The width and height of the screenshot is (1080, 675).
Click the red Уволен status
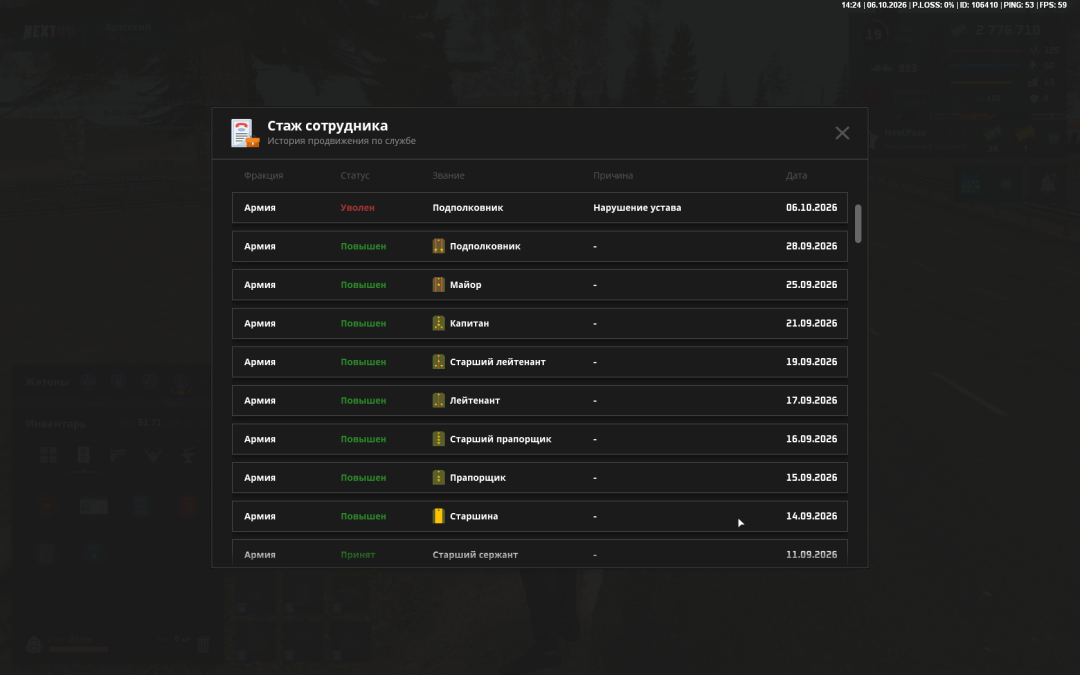[357, 207]
